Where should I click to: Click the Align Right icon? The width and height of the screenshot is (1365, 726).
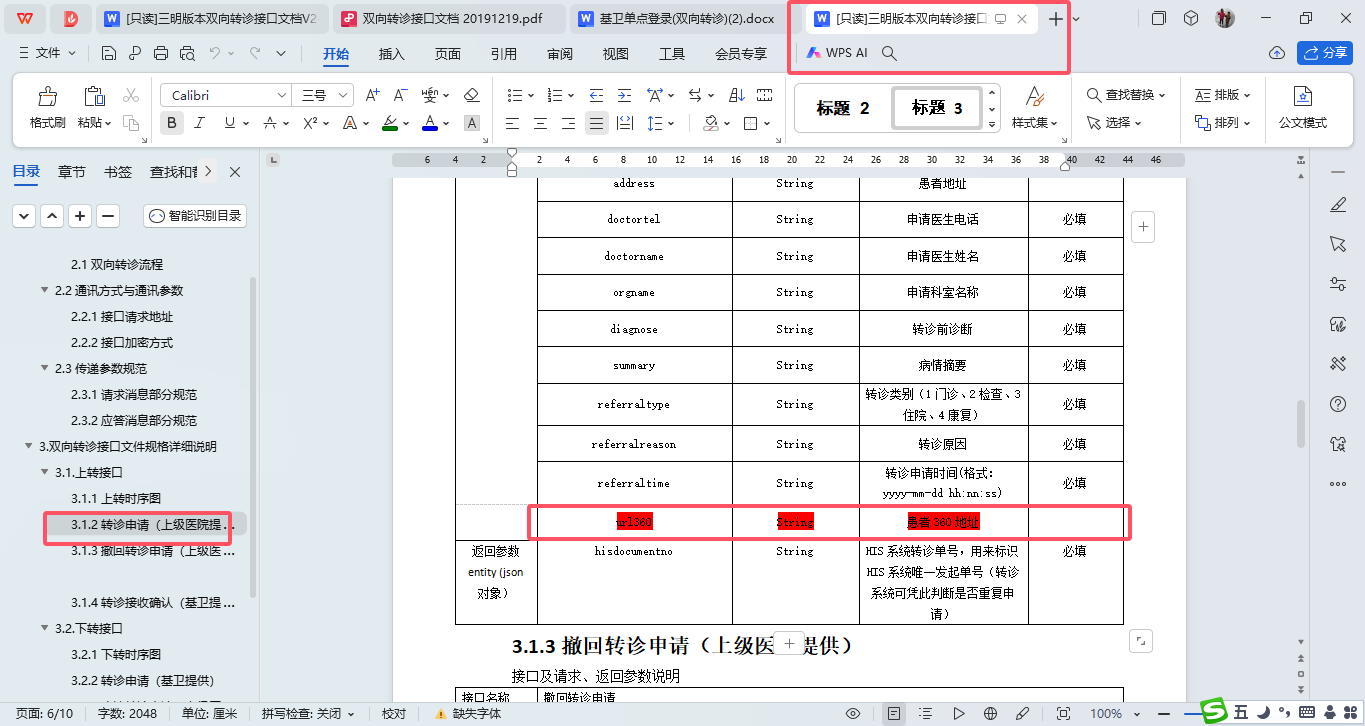tap(568, 123)
